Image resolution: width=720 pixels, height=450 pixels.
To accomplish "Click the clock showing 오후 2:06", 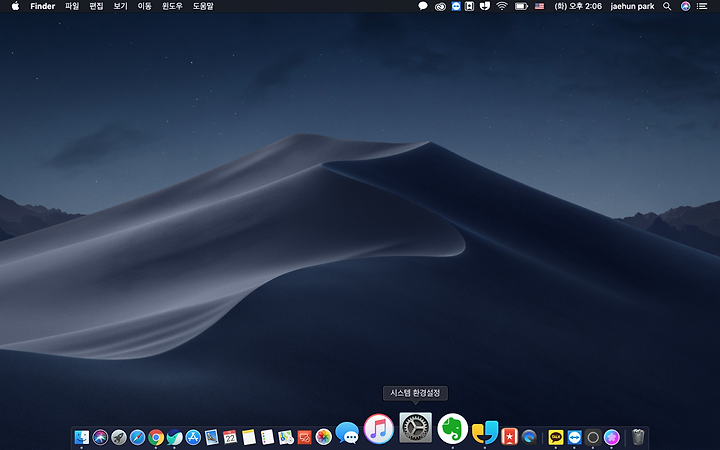I will point(578,6).
